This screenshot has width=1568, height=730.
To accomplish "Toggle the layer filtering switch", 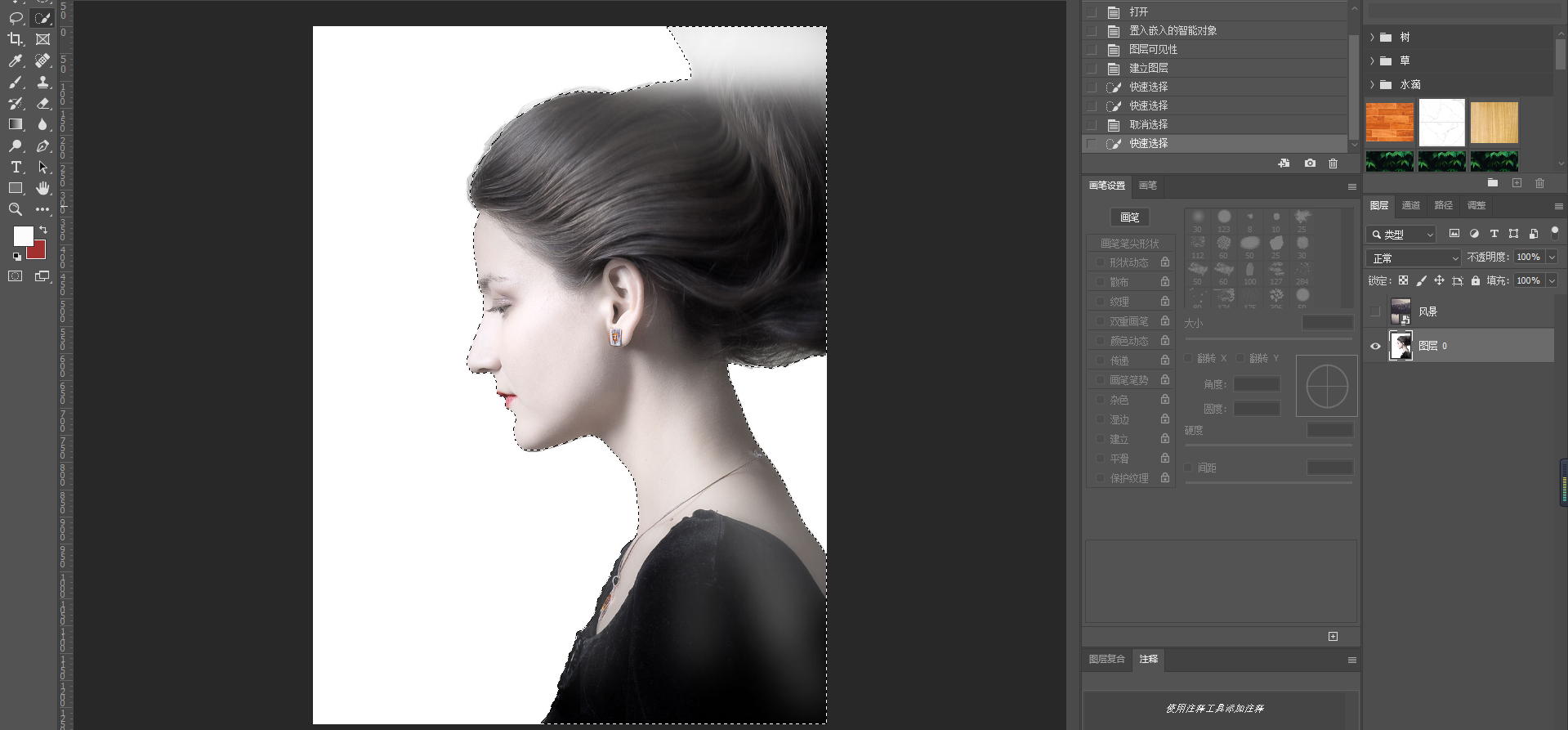I will coord(1555,233).
